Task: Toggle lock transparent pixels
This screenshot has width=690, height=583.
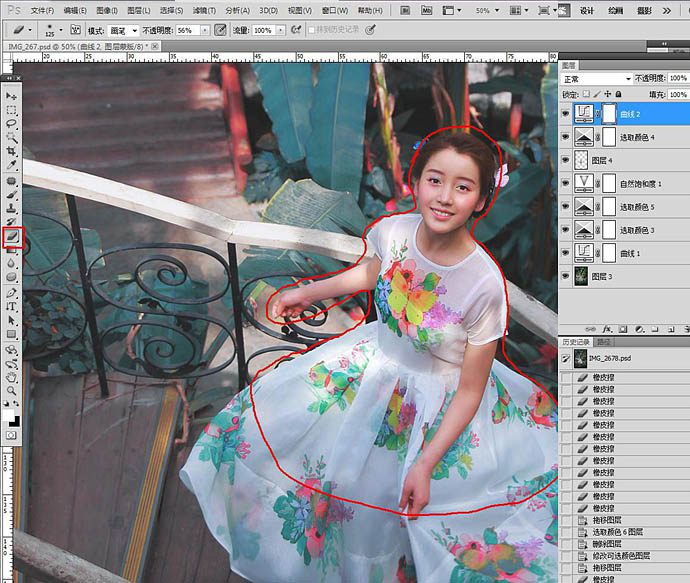Action: [586, 94]
